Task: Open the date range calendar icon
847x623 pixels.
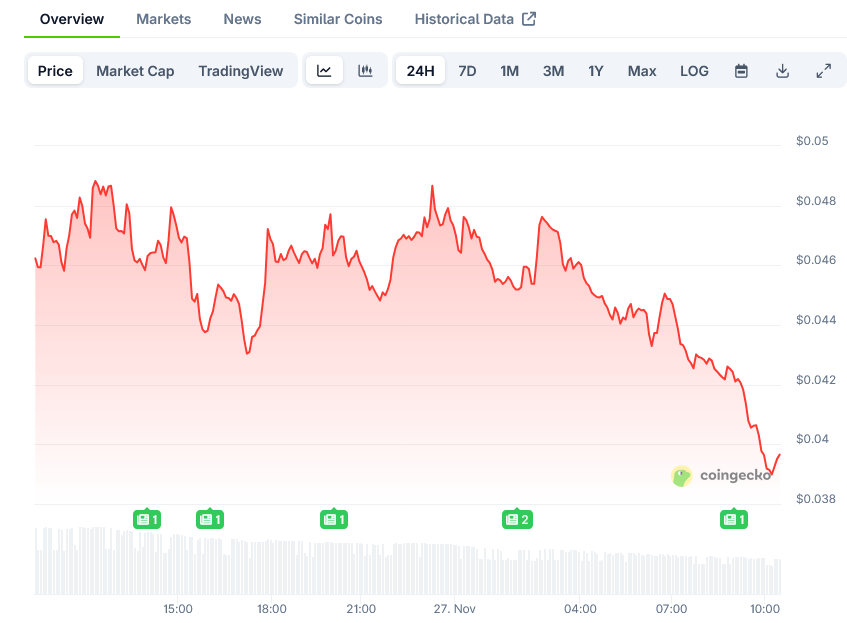Action: pyautogui.click(x=741, y=71)
